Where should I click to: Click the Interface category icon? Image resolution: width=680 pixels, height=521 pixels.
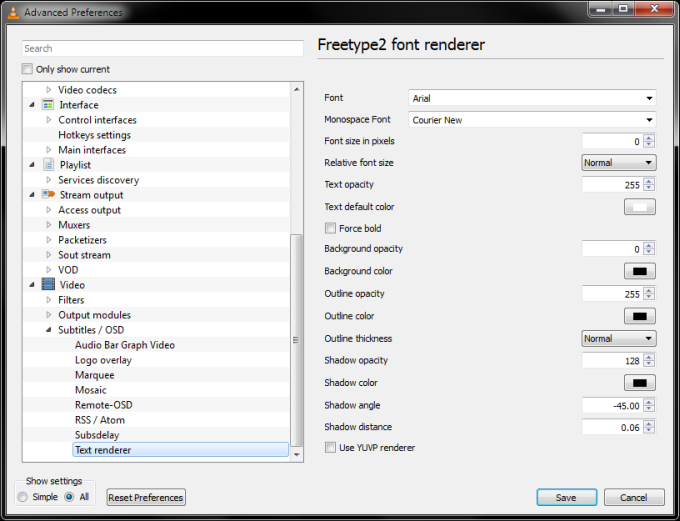[x=48, y=105]
